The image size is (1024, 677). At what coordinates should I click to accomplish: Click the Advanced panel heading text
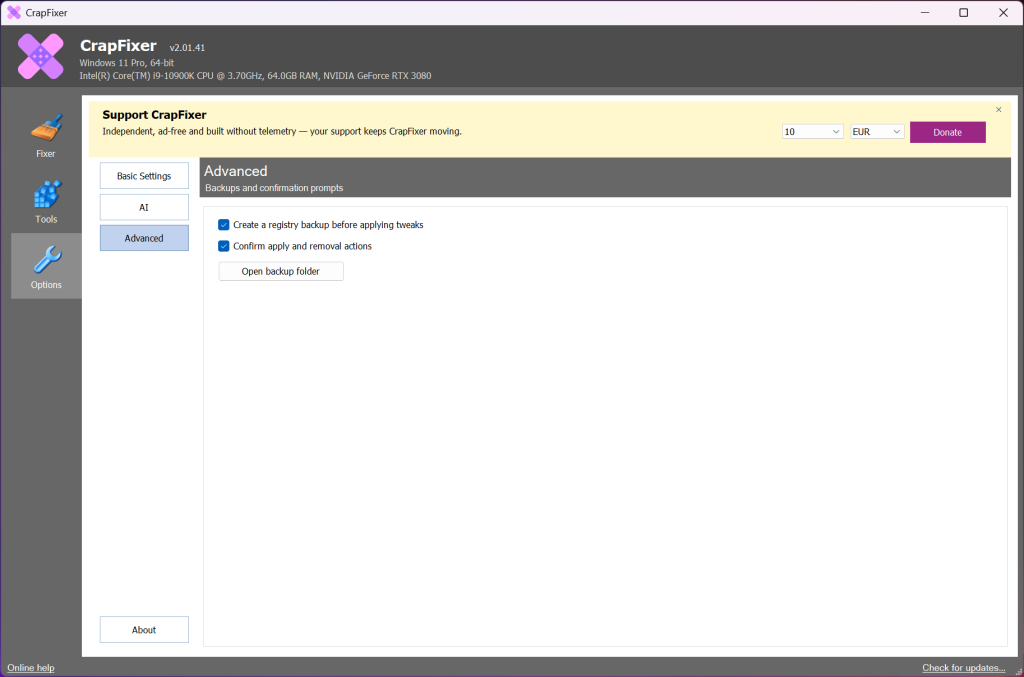[236, 171]
